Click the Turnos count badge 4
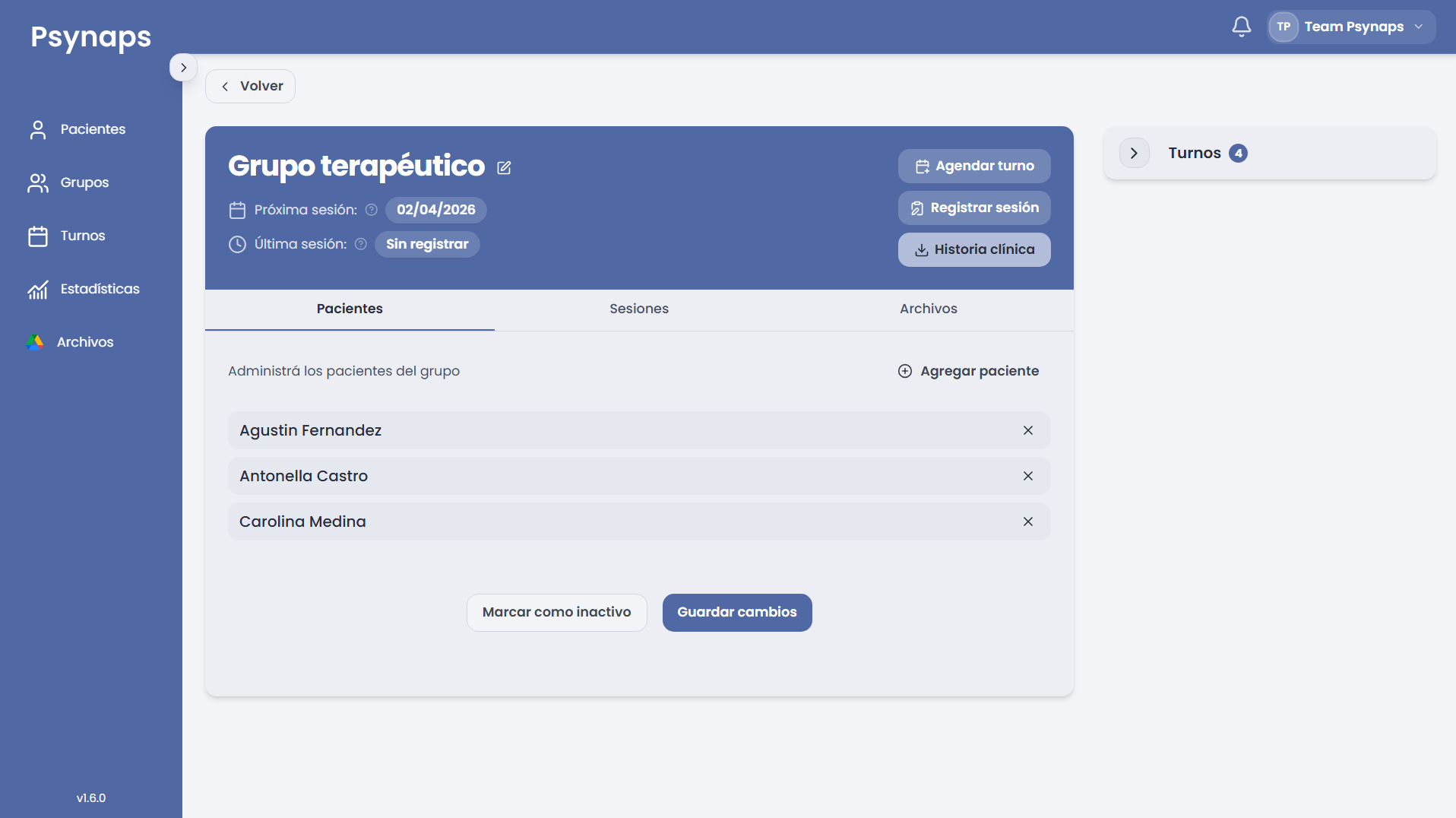This screenshot has width=1456, height=818. 1239,153
